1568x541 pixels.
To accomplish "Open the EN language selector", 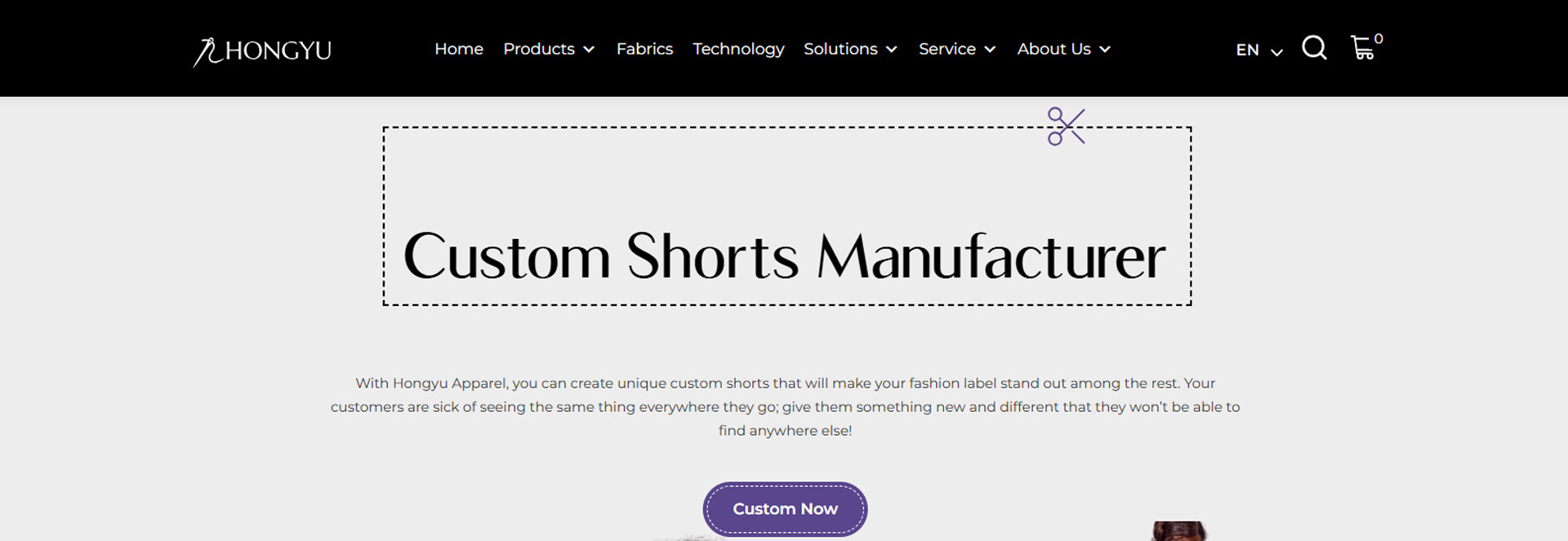I will tap(1259, 51).
